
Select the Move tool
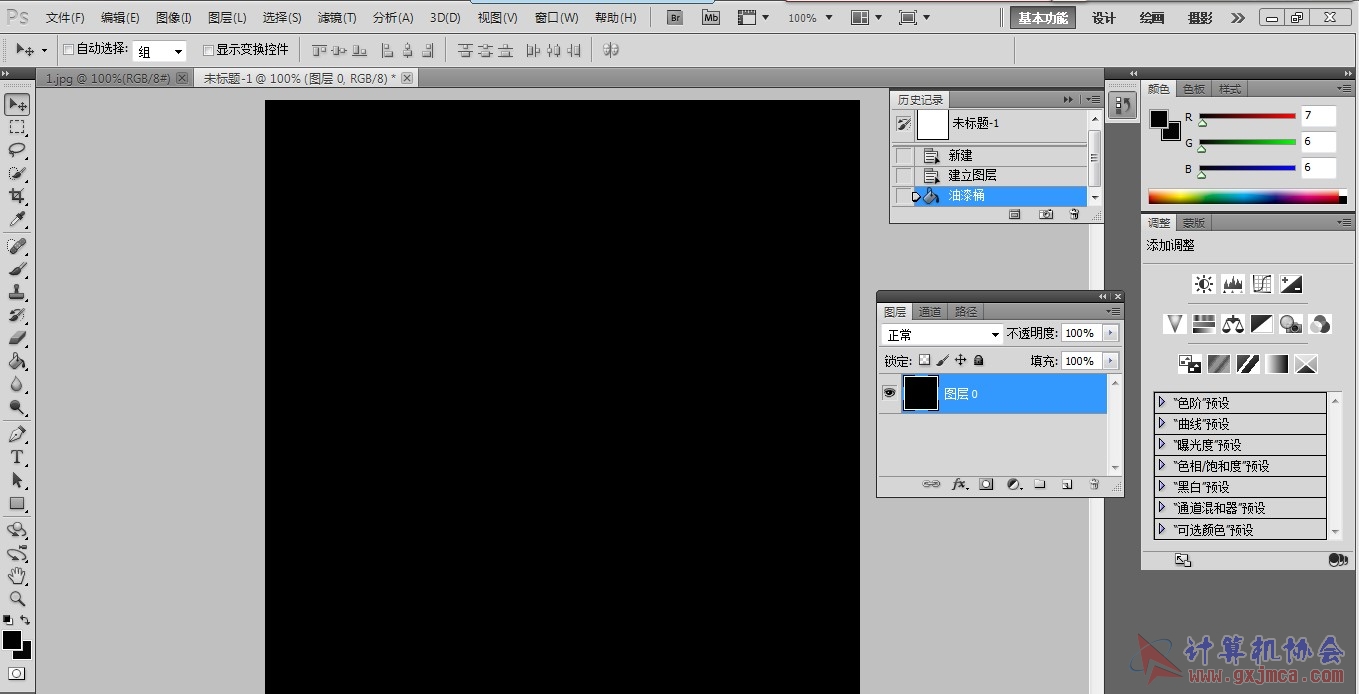click(17, 104)
